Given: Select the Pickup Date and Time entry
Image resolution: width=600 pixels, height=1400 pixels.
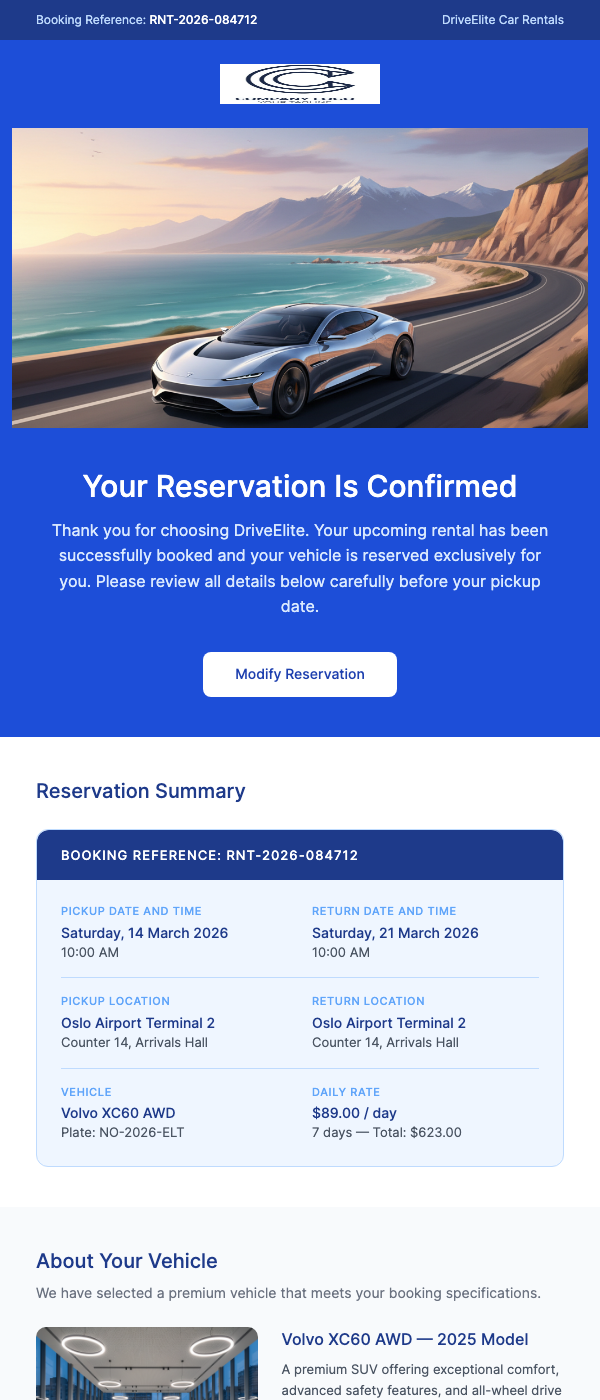Looking at the screenshot, I should (144, 931).
